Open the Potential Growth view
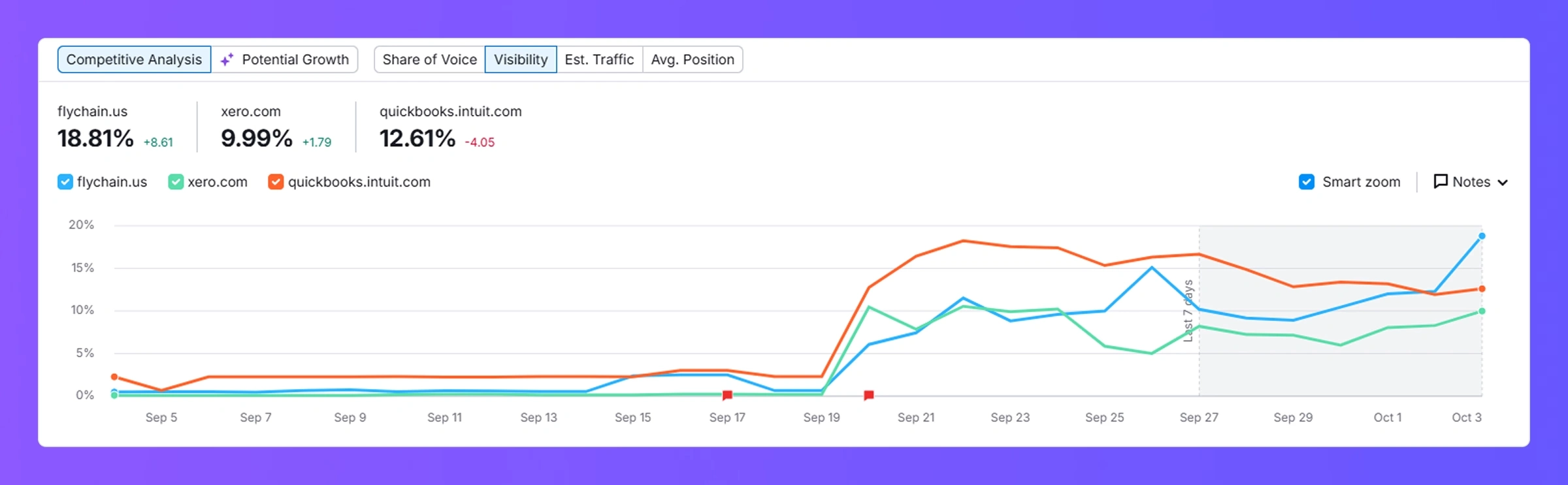The image size is (1568, 485). pos(295,59)
